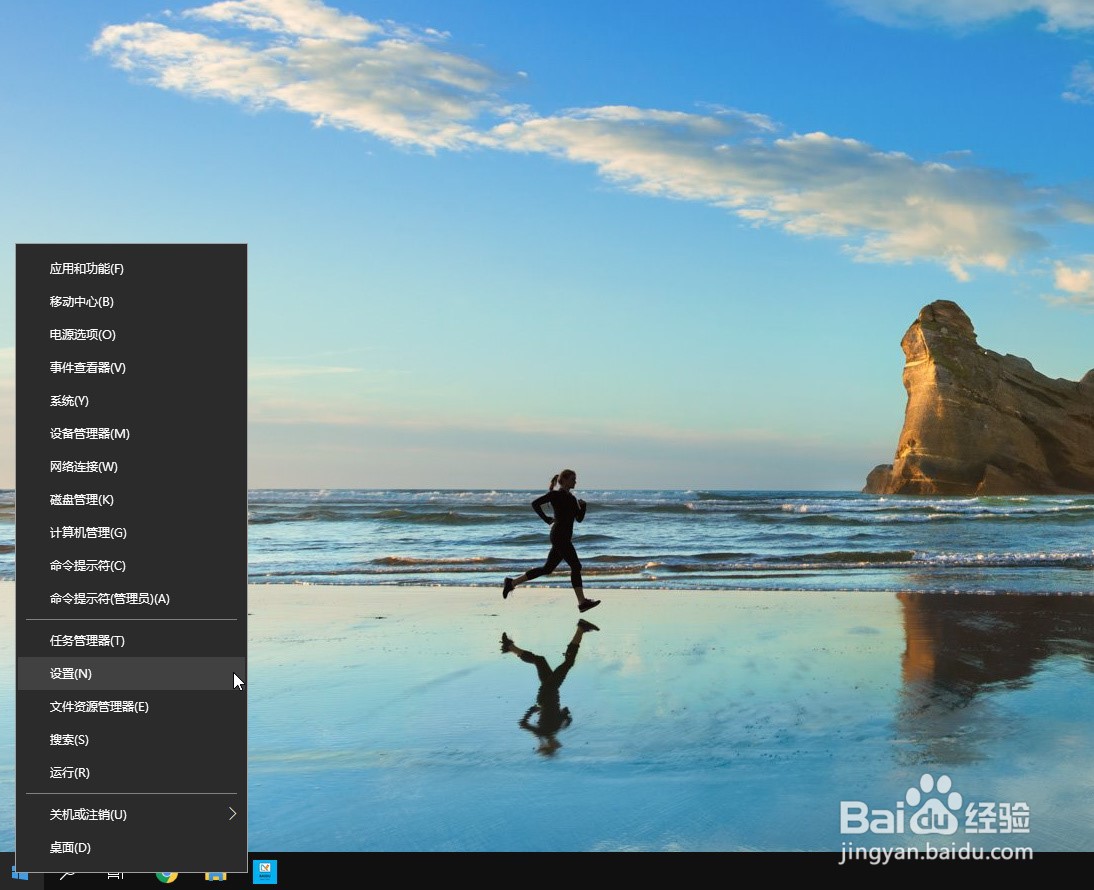Image resolution: width=1094 pixels, height=890 pixels.
Task: Open 命令提示符(C)
Action: tap(131, 566)
